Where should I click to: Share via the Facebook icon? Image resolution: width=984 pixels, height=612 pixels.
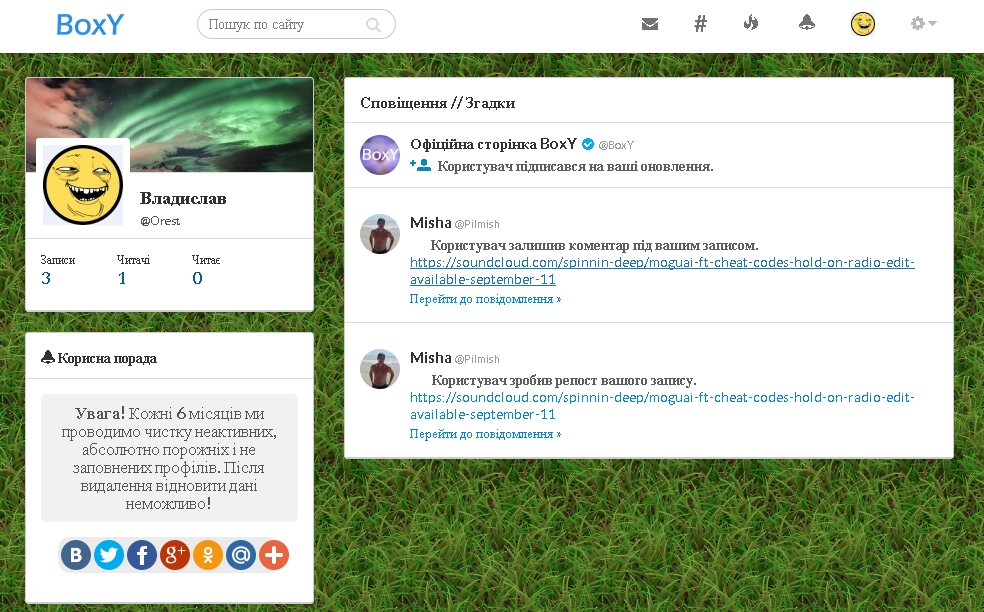click(x=142, y=555)
